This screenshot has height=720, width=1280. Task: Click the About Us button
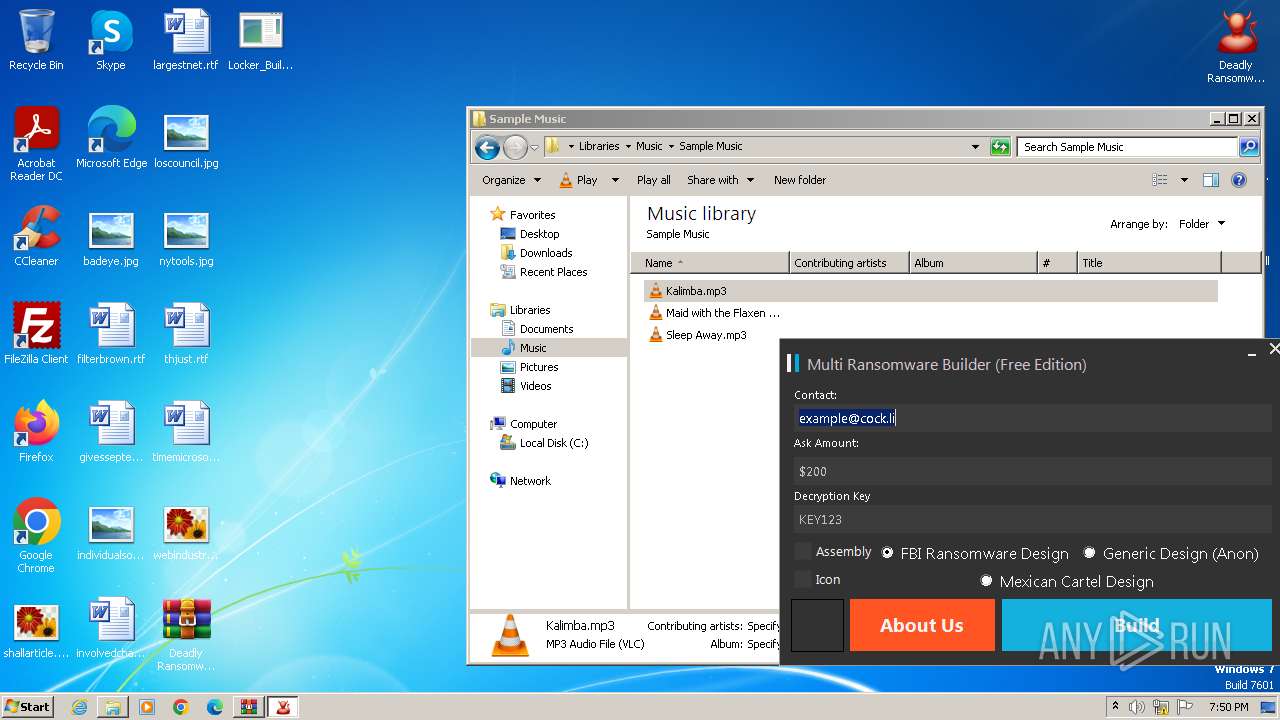(922, 625)
